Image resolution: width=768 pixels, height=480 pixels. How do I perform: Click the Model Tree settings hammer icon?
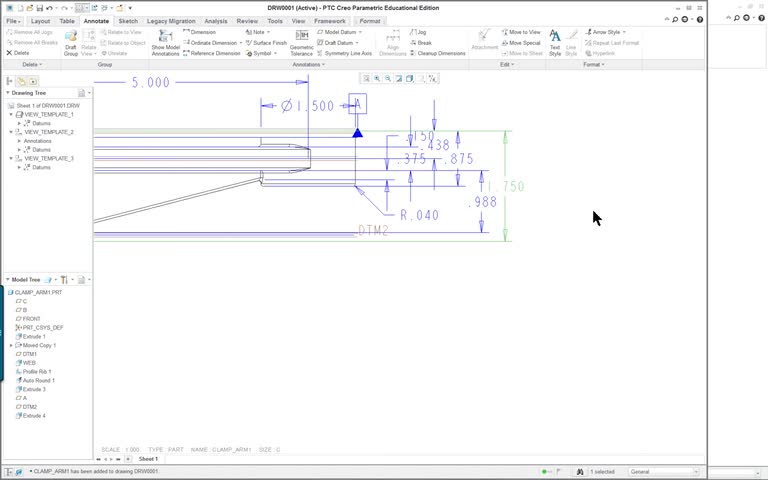(64, 280)
